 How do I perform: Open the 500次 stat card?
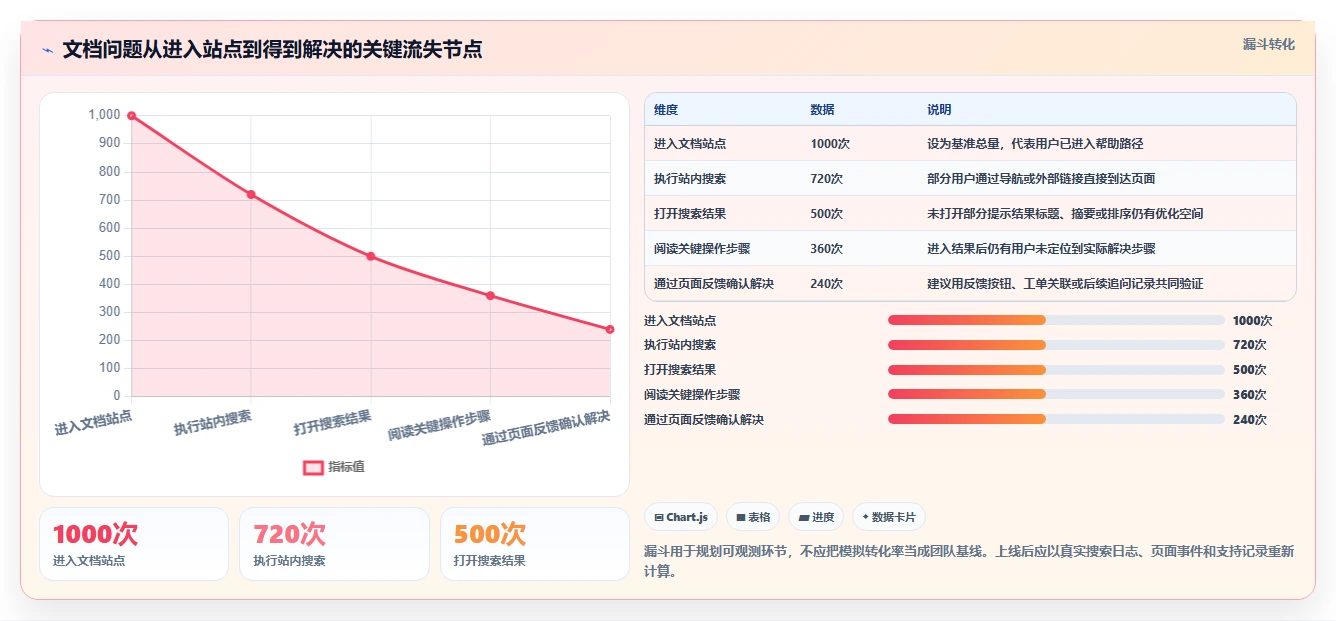point(535,544)
